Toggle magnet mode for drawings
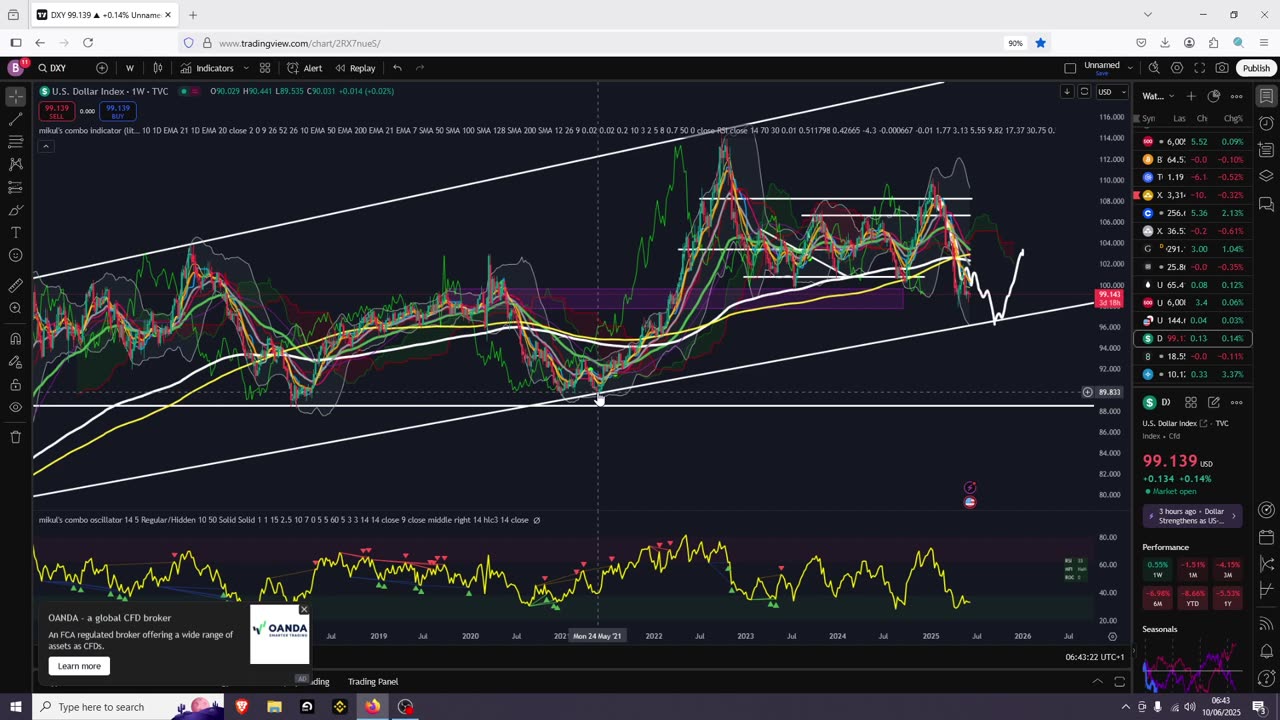 (x=15, y=338)
